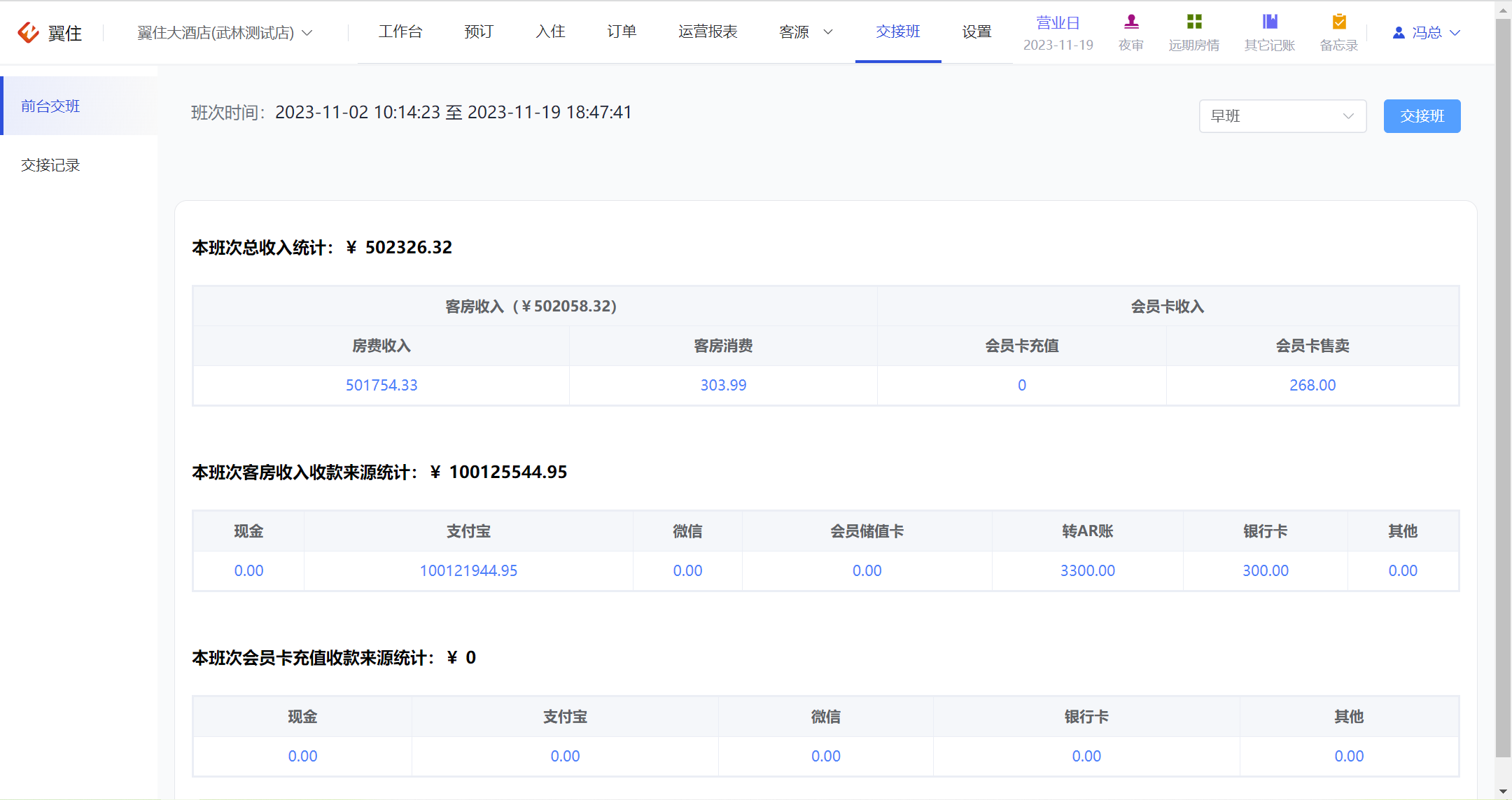Expand the 冯总 account menu arrow
1512x800 pixels.
(1455, 32)
